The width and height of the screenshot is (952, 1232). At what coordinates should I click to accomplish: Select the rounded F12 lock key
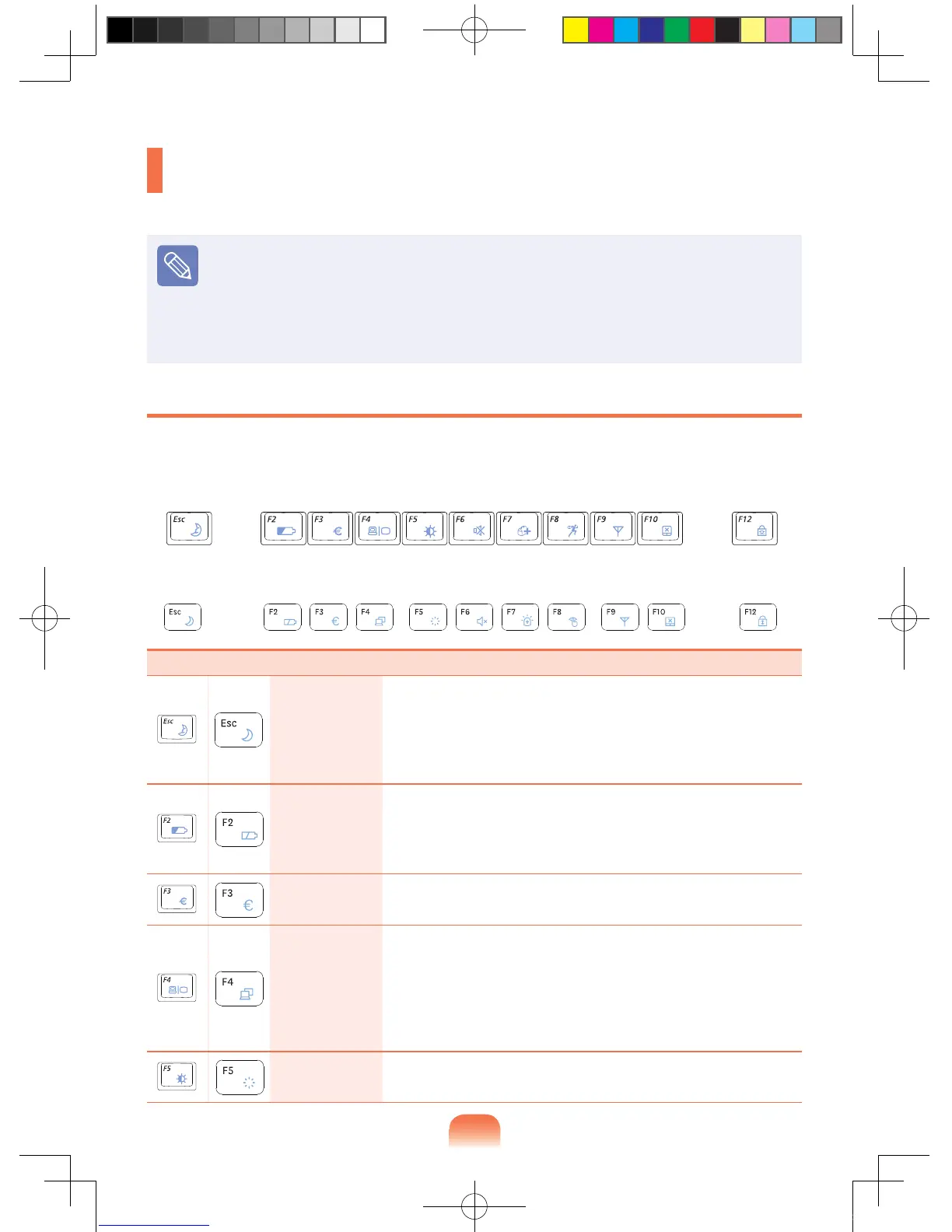tap(758, 617)
